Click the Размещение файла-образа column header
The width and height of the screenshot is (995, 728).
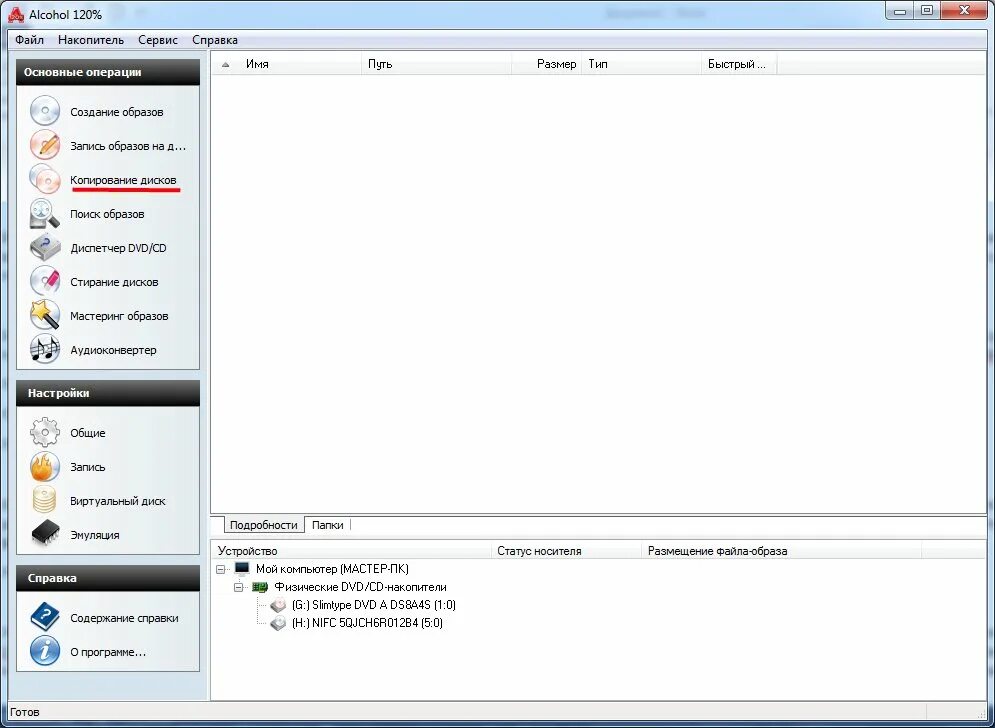tap(782, 551)
